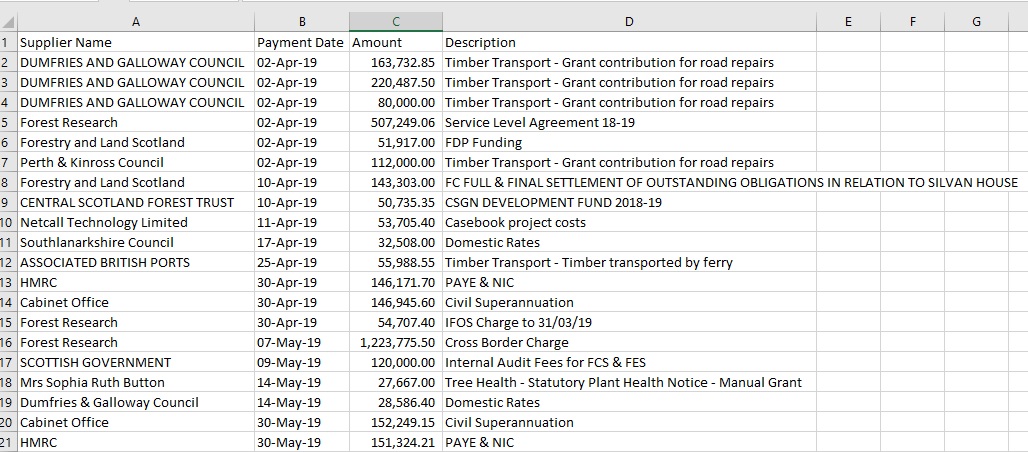The width and height of the screenshot is (1028, 452).
Task: Select the Casebook project costs cell
Action: pos(515,222)
